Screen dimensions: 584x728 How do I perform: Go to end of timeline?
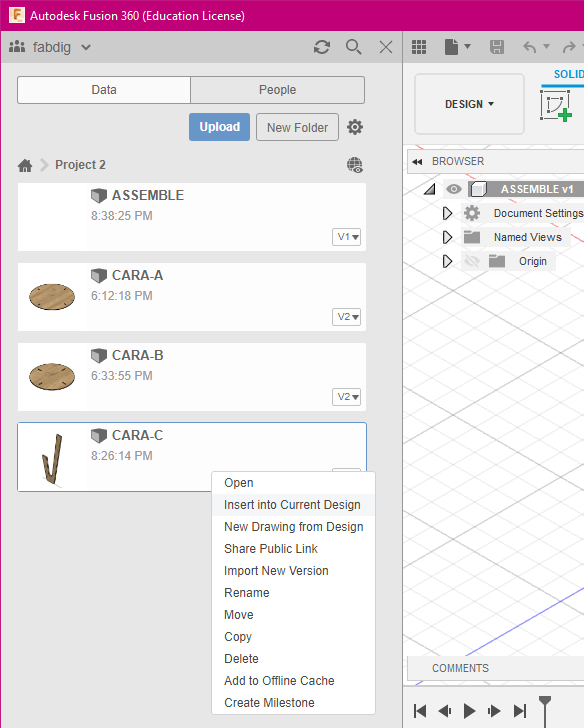pyautogui.click(x=520, y=711)
